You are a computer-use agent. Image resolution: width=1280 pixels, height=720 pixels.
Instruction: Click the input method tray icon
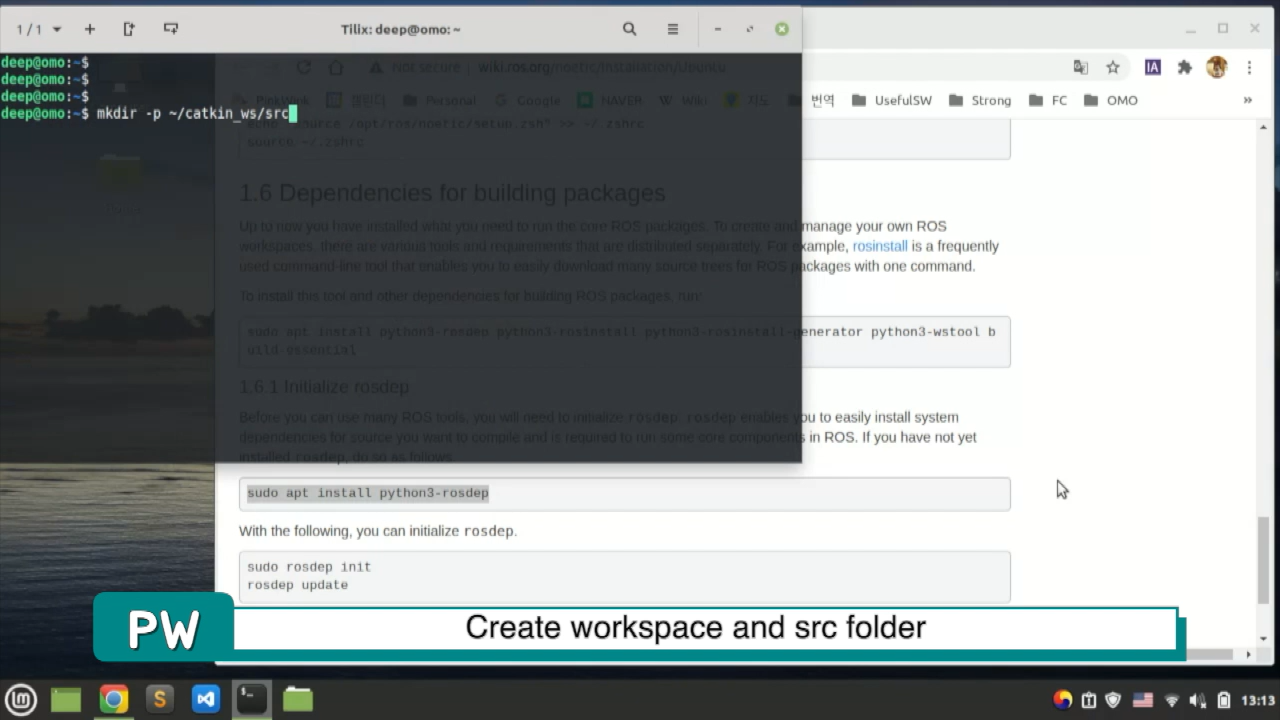coord(1063,700)
